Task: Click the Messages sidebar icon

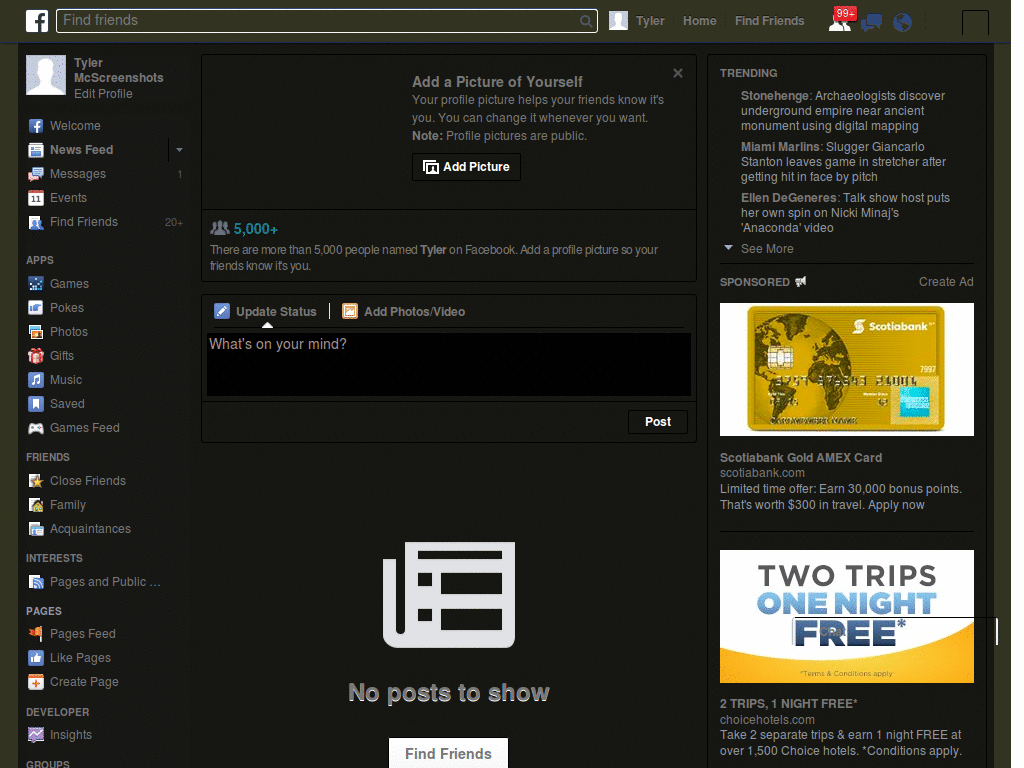Action: pos(36,174)
